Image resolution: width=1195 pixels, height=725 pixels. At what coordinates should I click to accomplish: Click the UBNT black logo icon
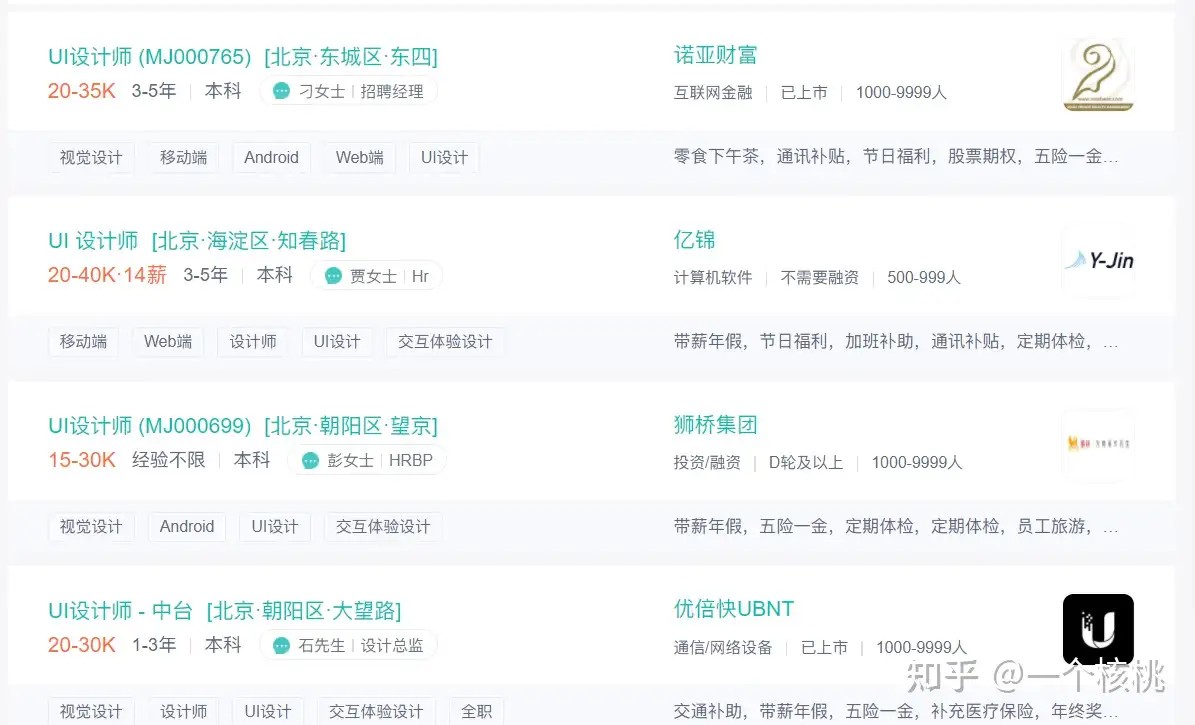pyautogui.click(x=1097, y=629)
